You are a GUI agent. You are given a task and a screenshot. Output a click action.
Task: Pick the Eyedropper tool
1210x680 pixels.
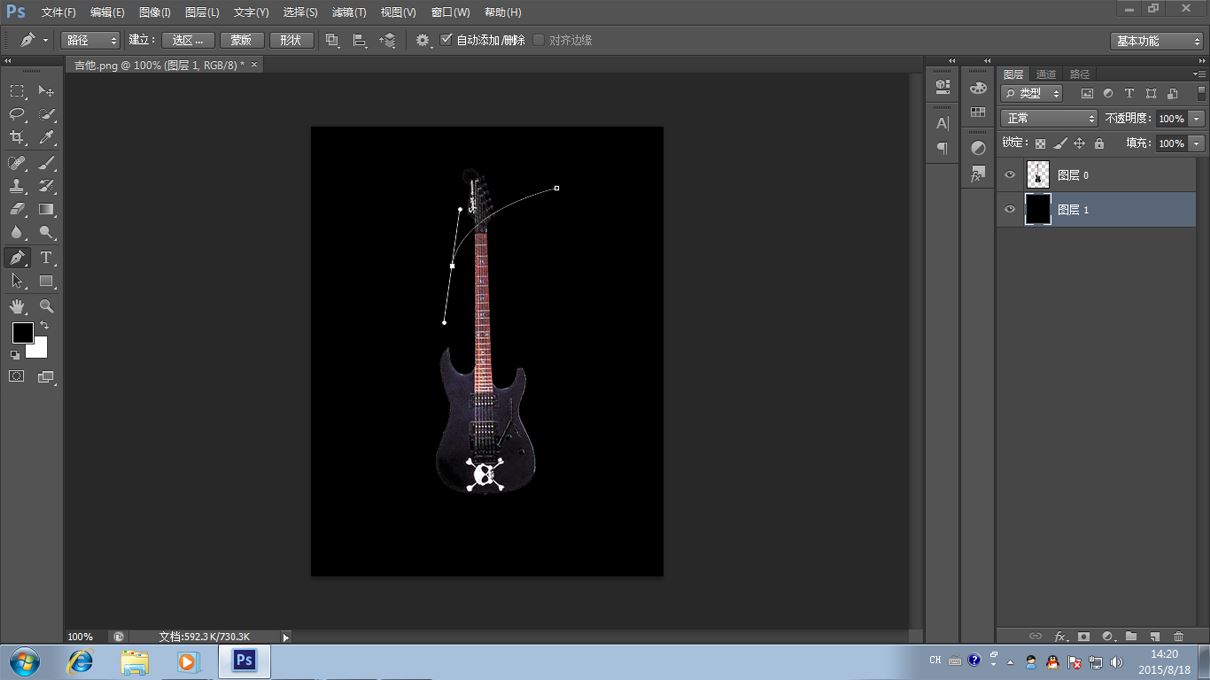click(x=46, y=138)
